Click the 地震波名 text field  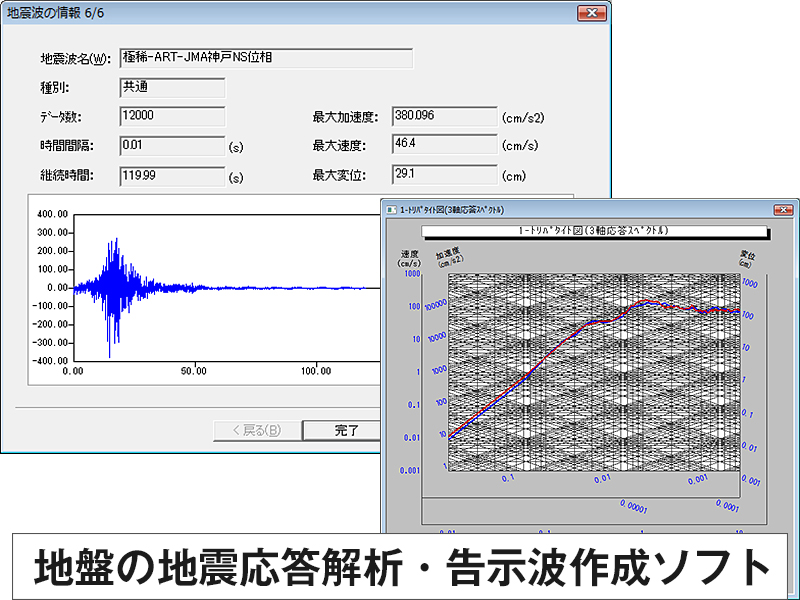point(265,58)
